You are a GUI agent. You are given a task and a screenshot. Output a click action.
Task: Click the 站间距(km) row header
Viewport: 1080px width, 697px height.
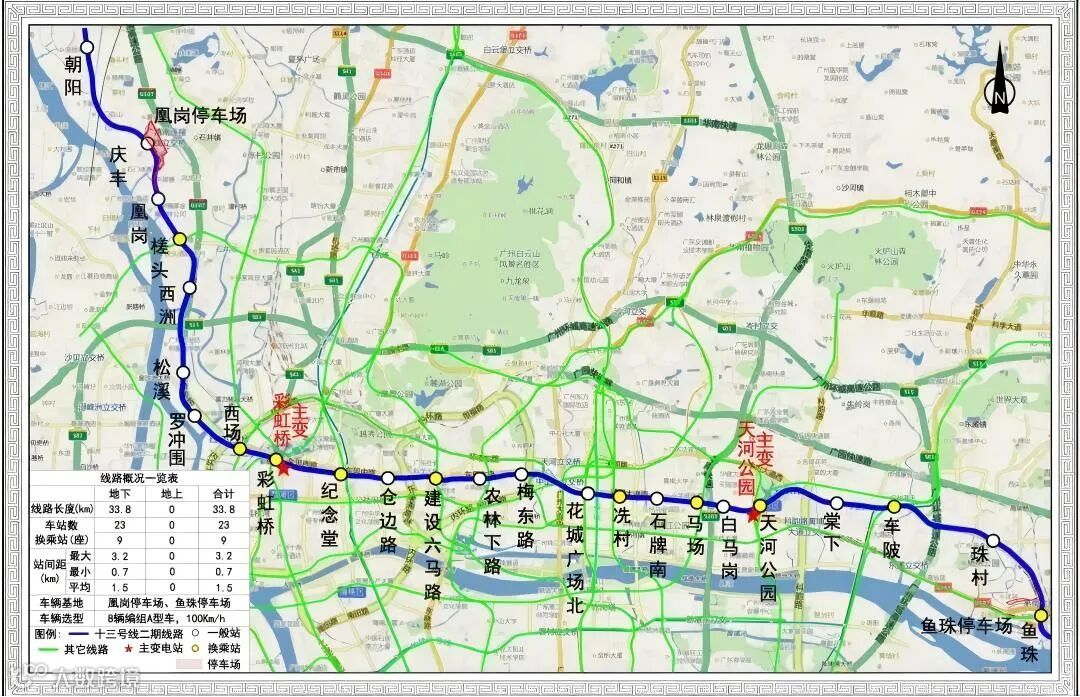[x=48, y=571]
